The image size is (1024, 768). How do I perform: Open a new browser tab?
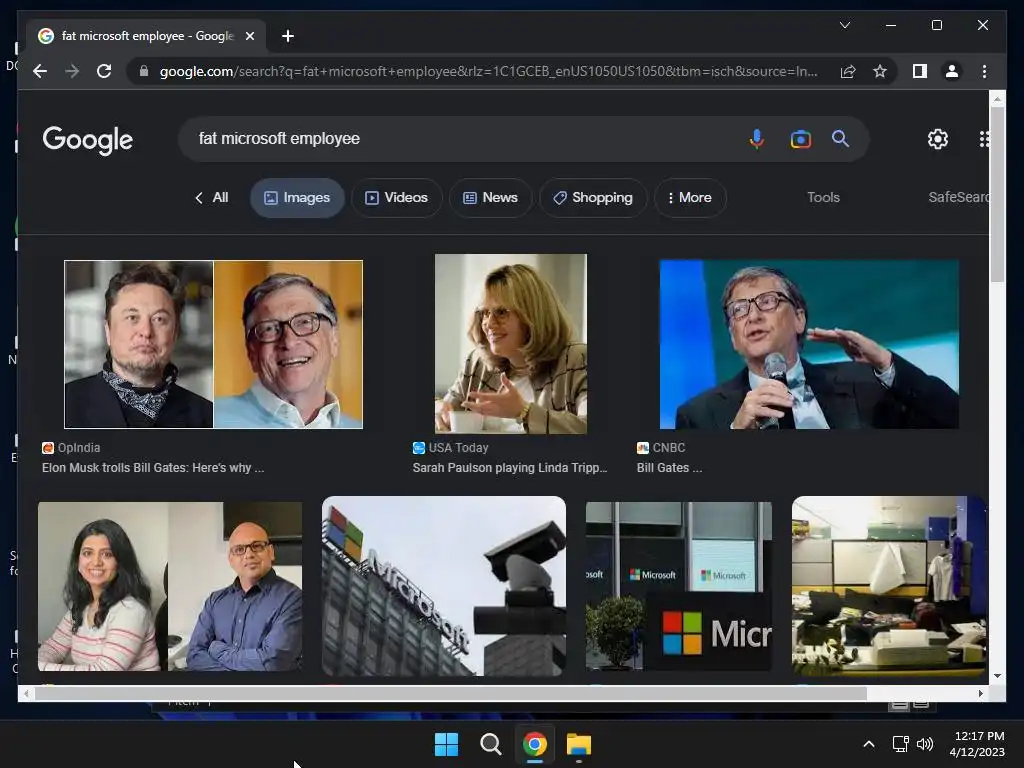[x=287, y=36]
